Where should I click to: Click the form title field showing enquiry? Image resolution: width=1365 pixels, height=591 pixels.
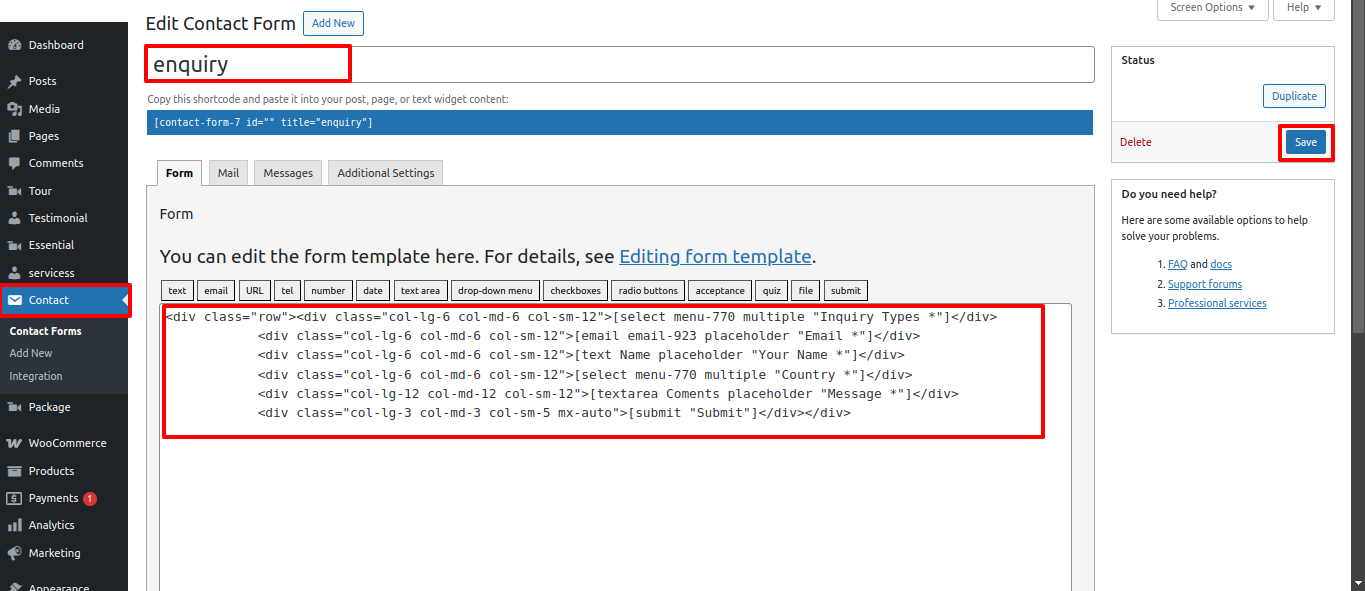coord(247,63)
